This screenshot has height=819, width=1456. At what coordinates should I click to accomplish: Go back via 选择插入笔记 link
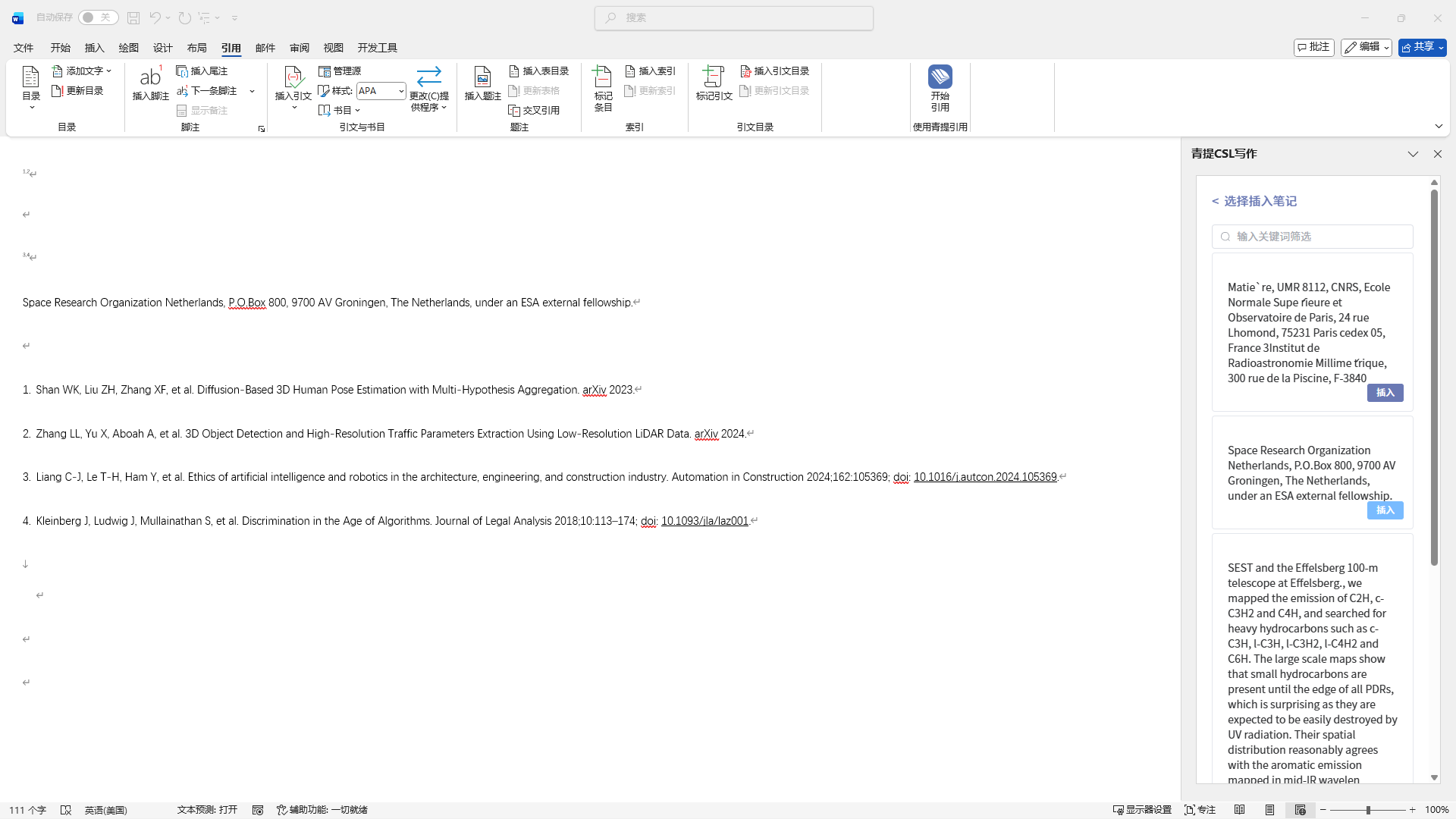coord(1254,201)
